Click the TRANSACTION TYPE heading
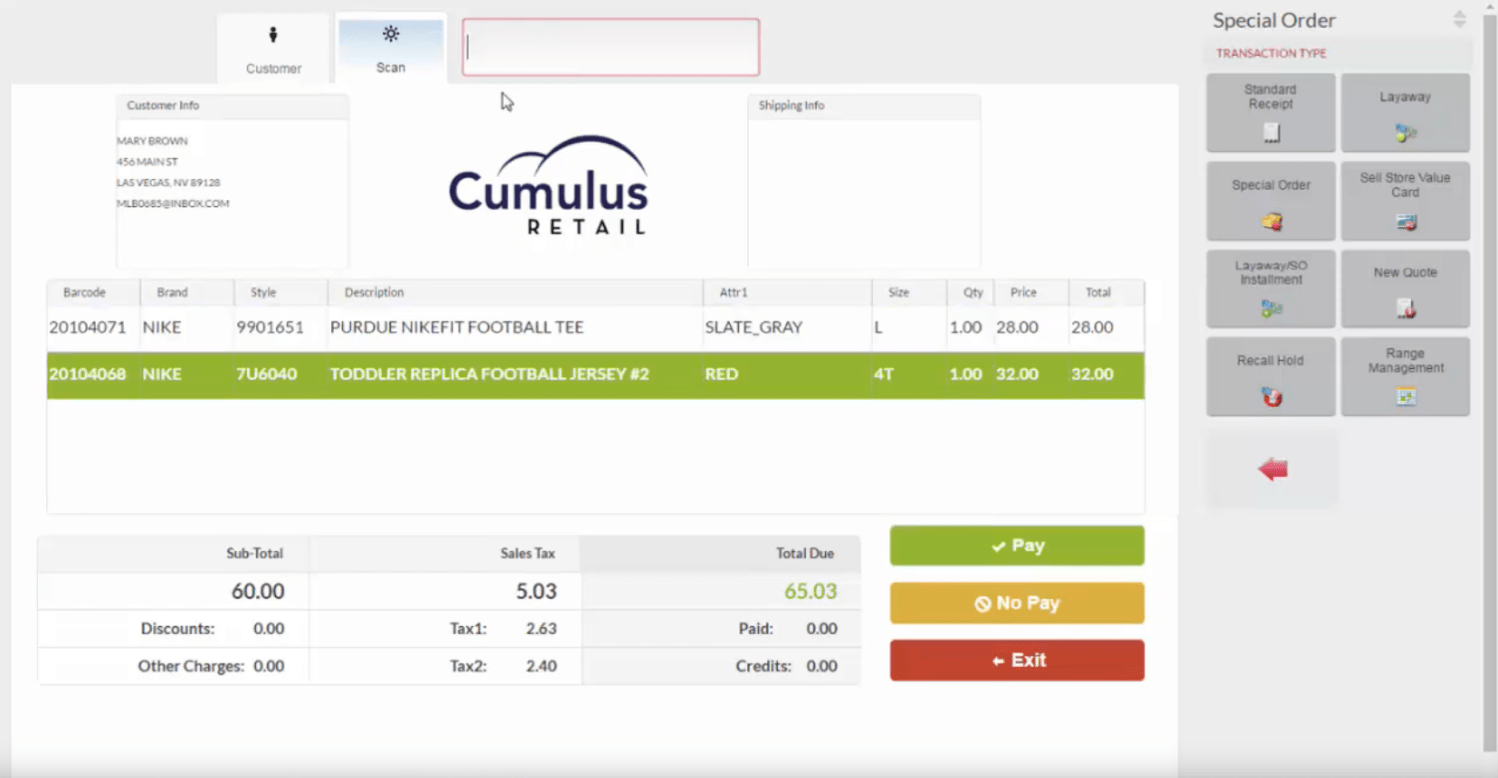Viewport: 1498px width, 778px height. [x=1271, y=54]
